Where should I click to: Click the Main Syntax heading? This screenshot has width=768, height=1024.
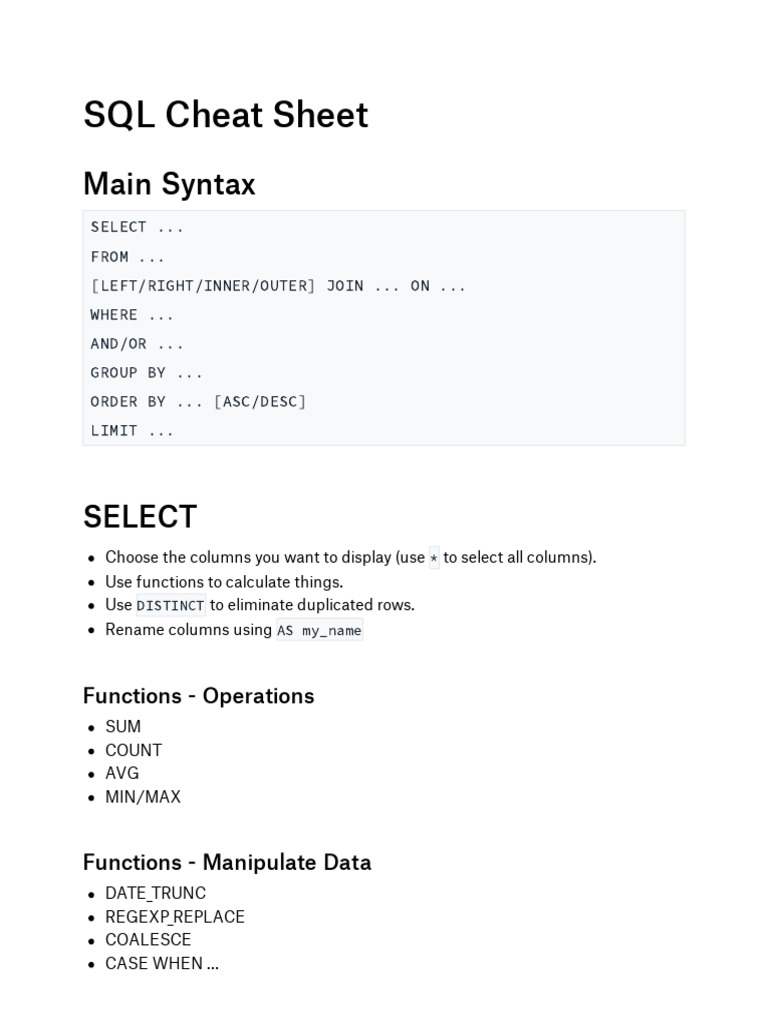click(x=169, y=184)
